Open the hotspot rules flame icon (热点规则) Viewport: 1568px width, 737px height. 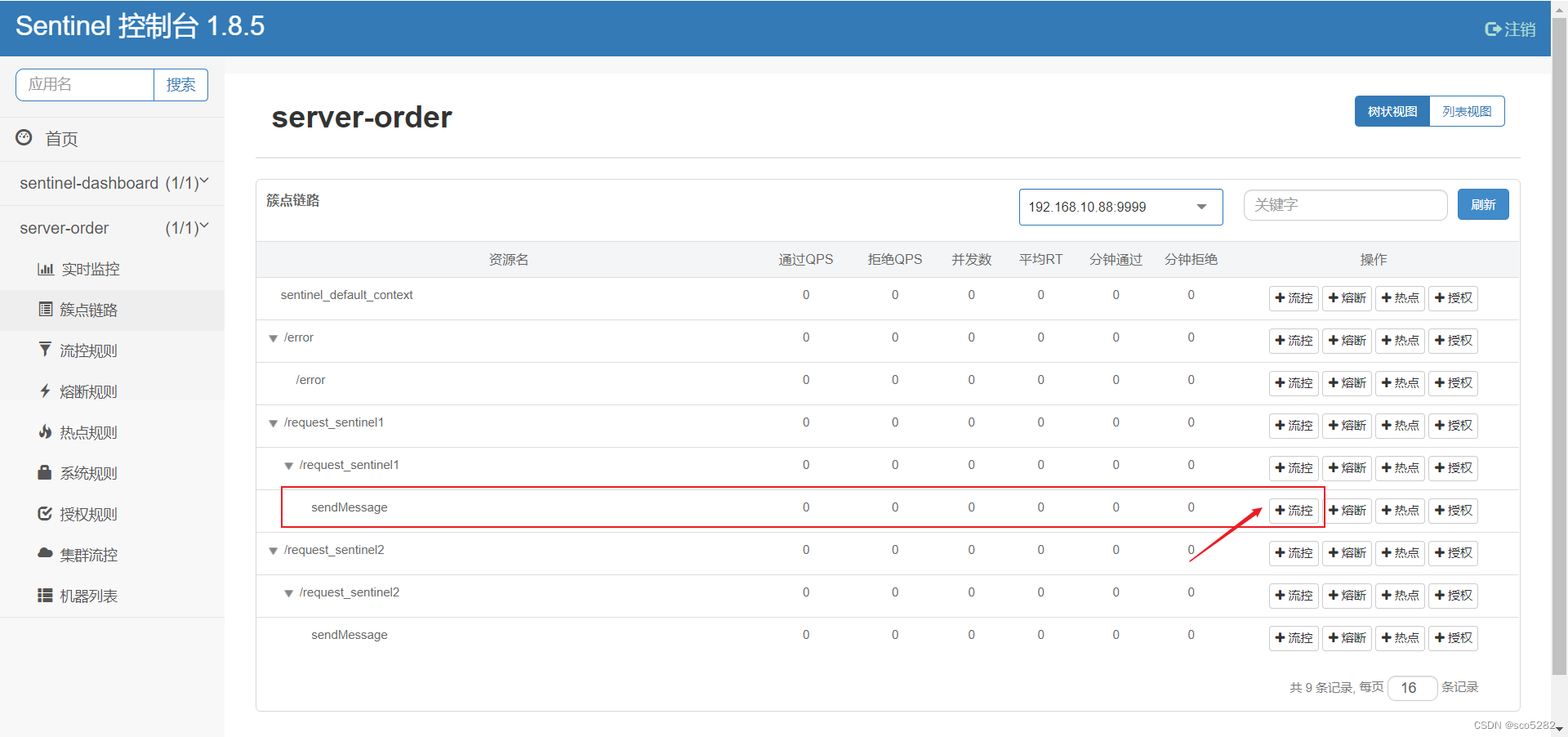(x=45, y=431)
